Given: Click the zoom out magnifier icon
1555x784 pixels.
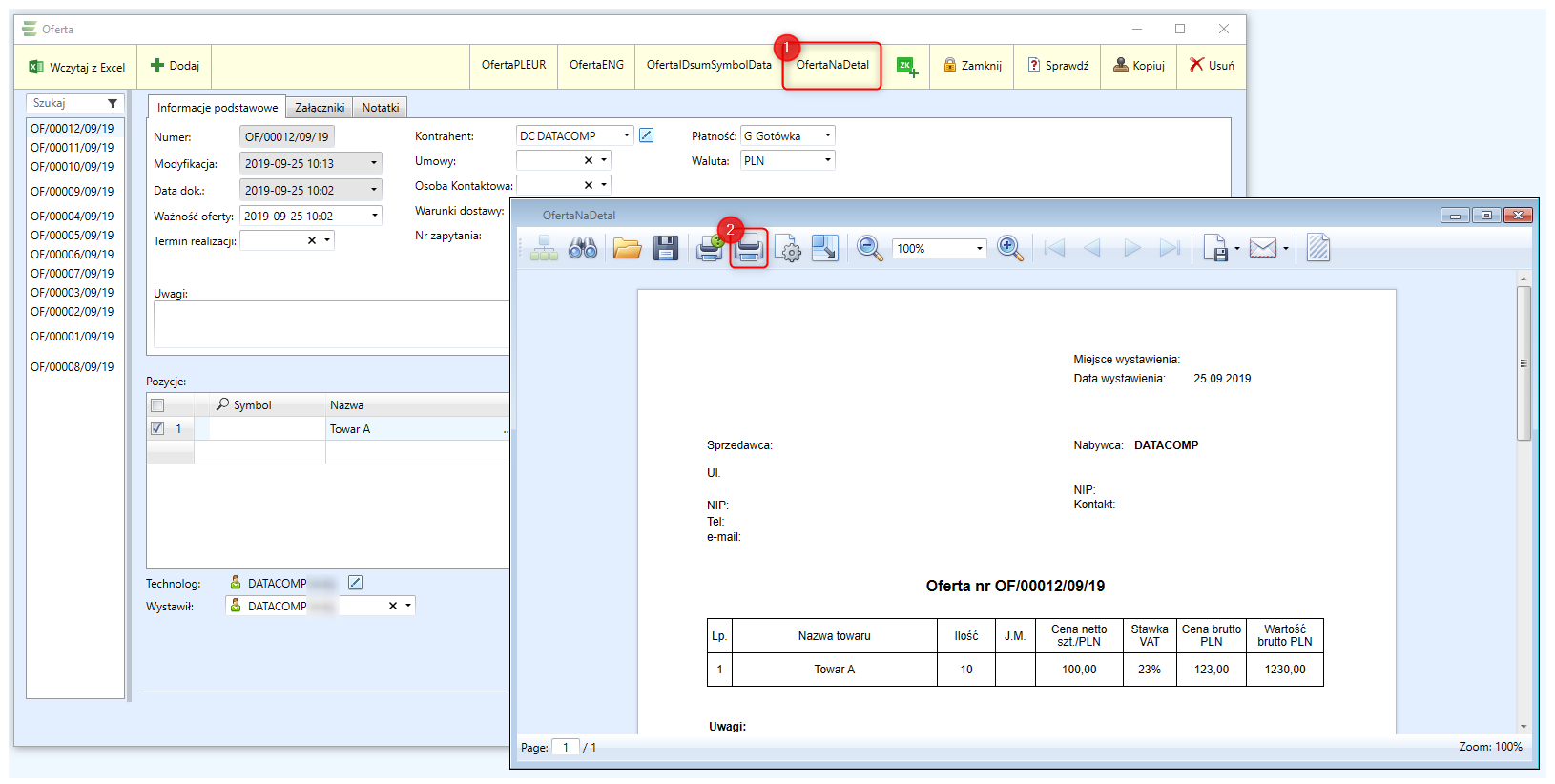Looking at the screenshot, I should point(869,249).
